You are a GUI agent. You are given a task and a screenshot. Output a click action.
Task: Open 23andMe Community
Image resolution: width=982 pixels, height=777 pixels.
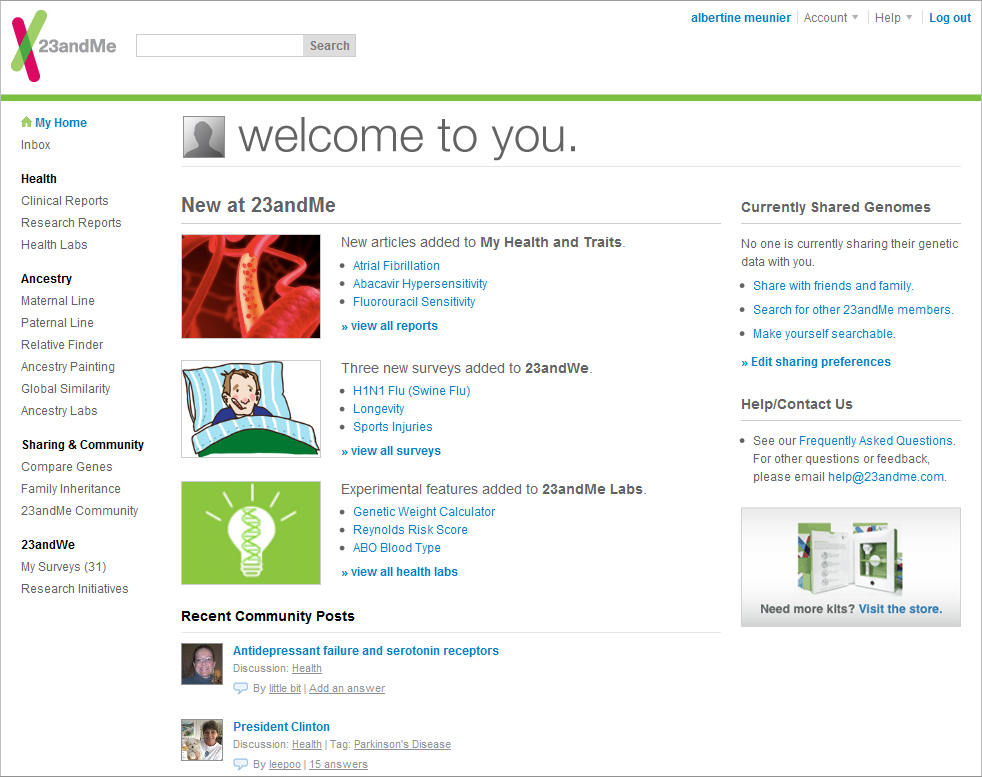click(80, 510)
